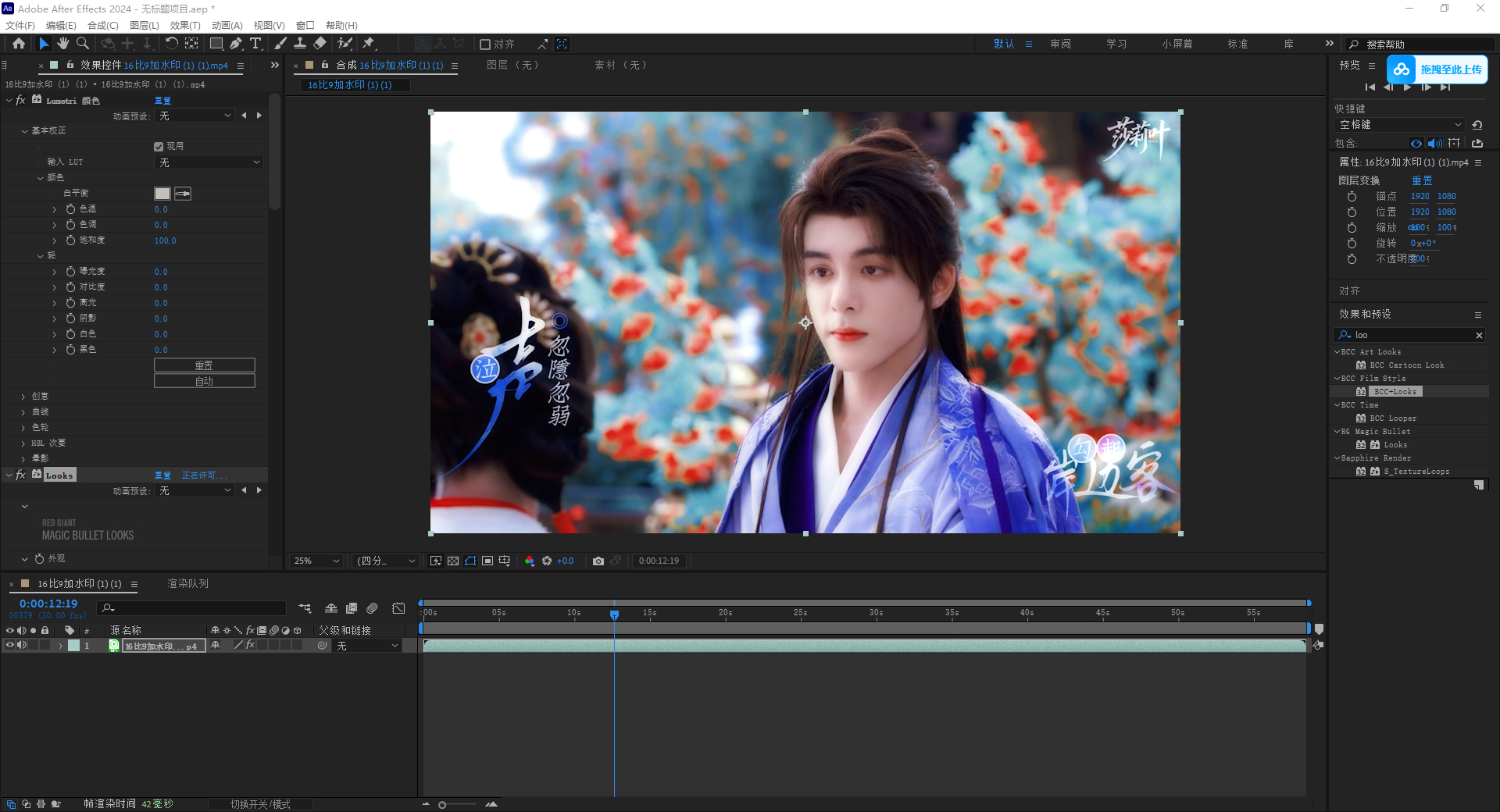Click 切换开关/模式 in the timeline
Screen dimensions: 1500x812
click(260, 804)
